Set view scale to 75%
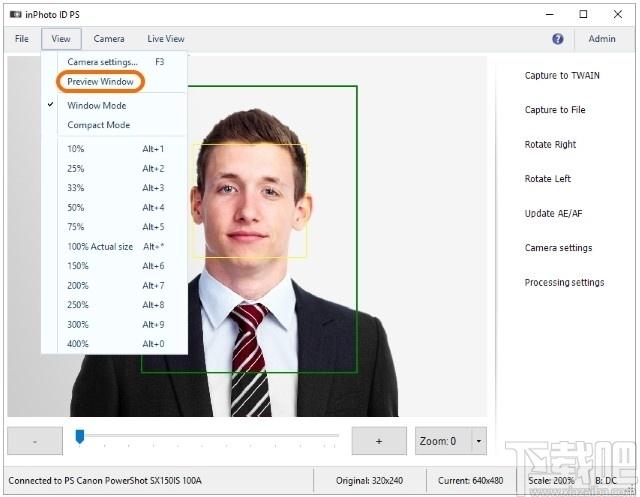The height and width of the screenshot is (497, 640). (x=114, y=227)
